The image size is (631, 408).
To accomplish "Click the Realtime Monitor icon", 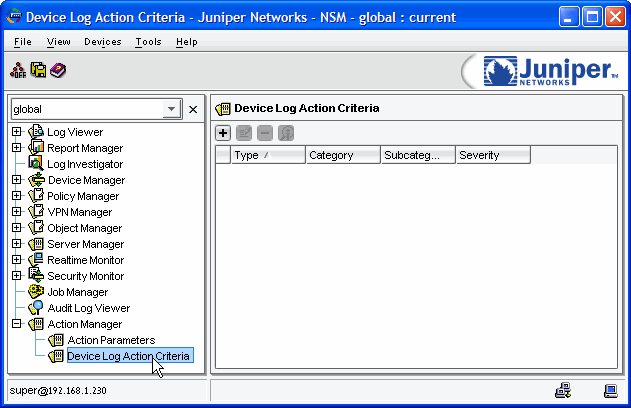I will (x=36, y=260).
